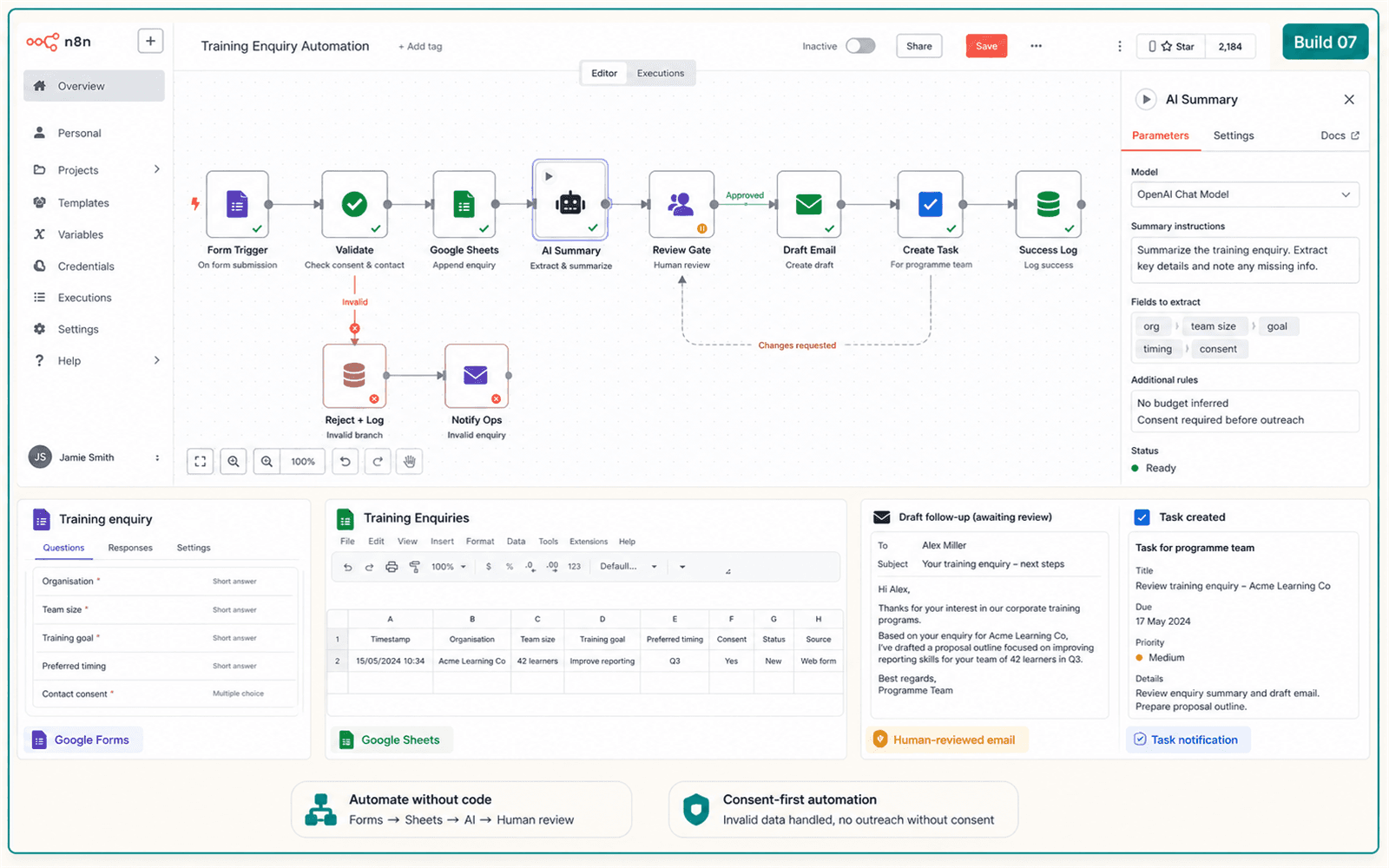The height and width of the screenshot is (868, 1389).
Task: Click the 'team size' field tag
Action: pyautogui.click(x=1214, y=326)
